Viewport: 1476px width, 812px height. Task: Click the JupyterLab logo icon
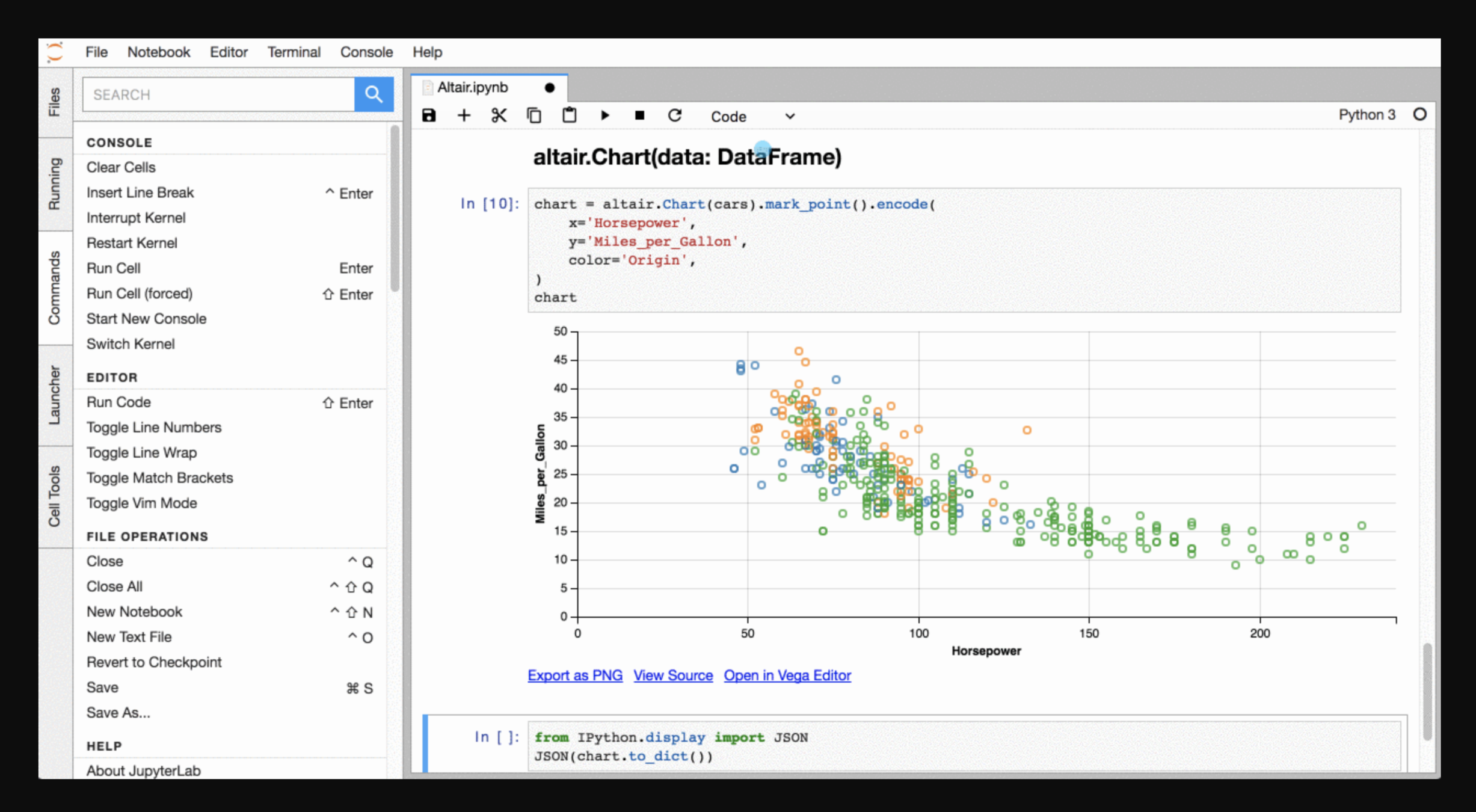pos(55,52)
